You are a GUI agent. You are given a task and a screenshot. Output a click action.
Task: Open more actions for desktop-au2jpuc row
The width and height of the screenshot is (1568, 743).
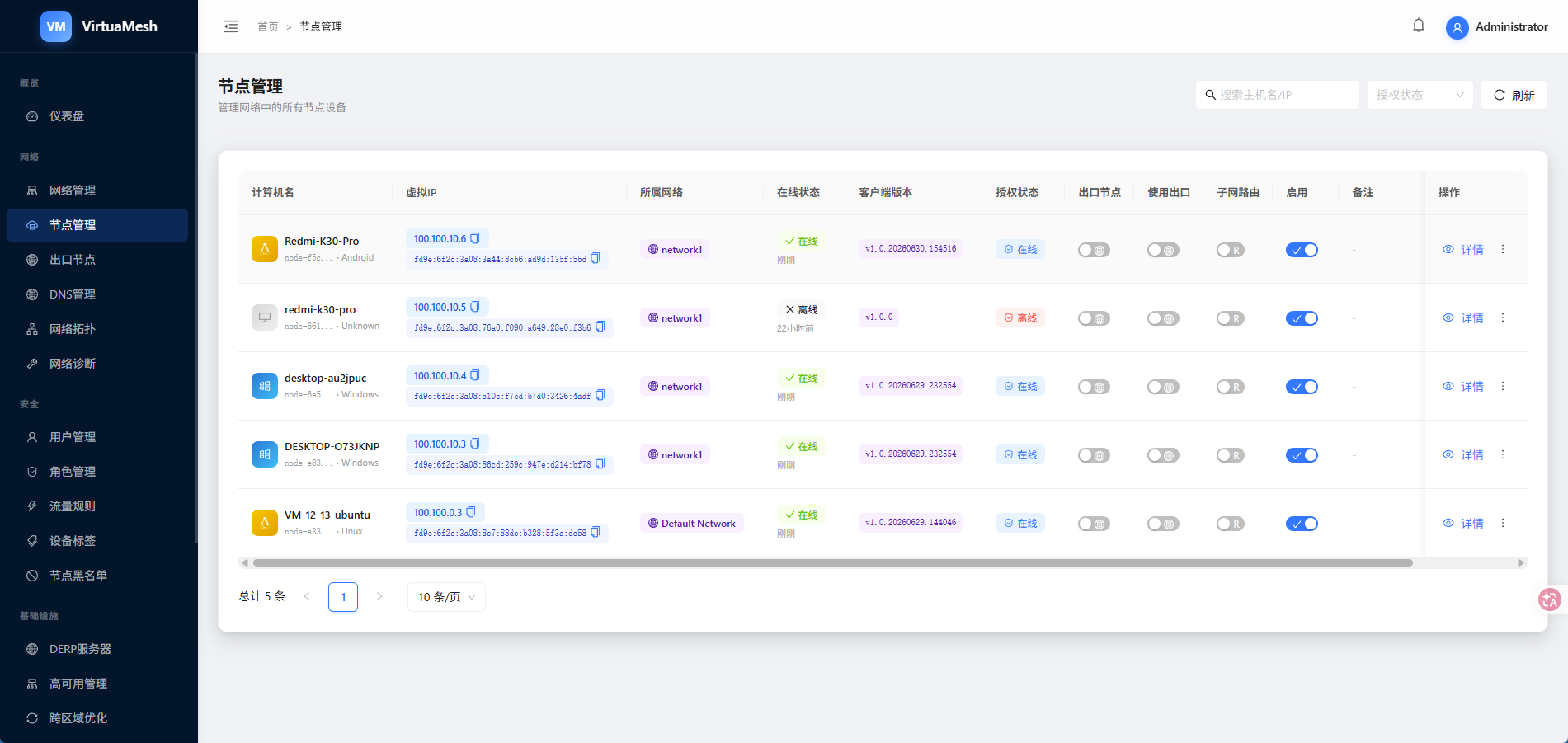pyautogui.click(x=1503, y=386)
